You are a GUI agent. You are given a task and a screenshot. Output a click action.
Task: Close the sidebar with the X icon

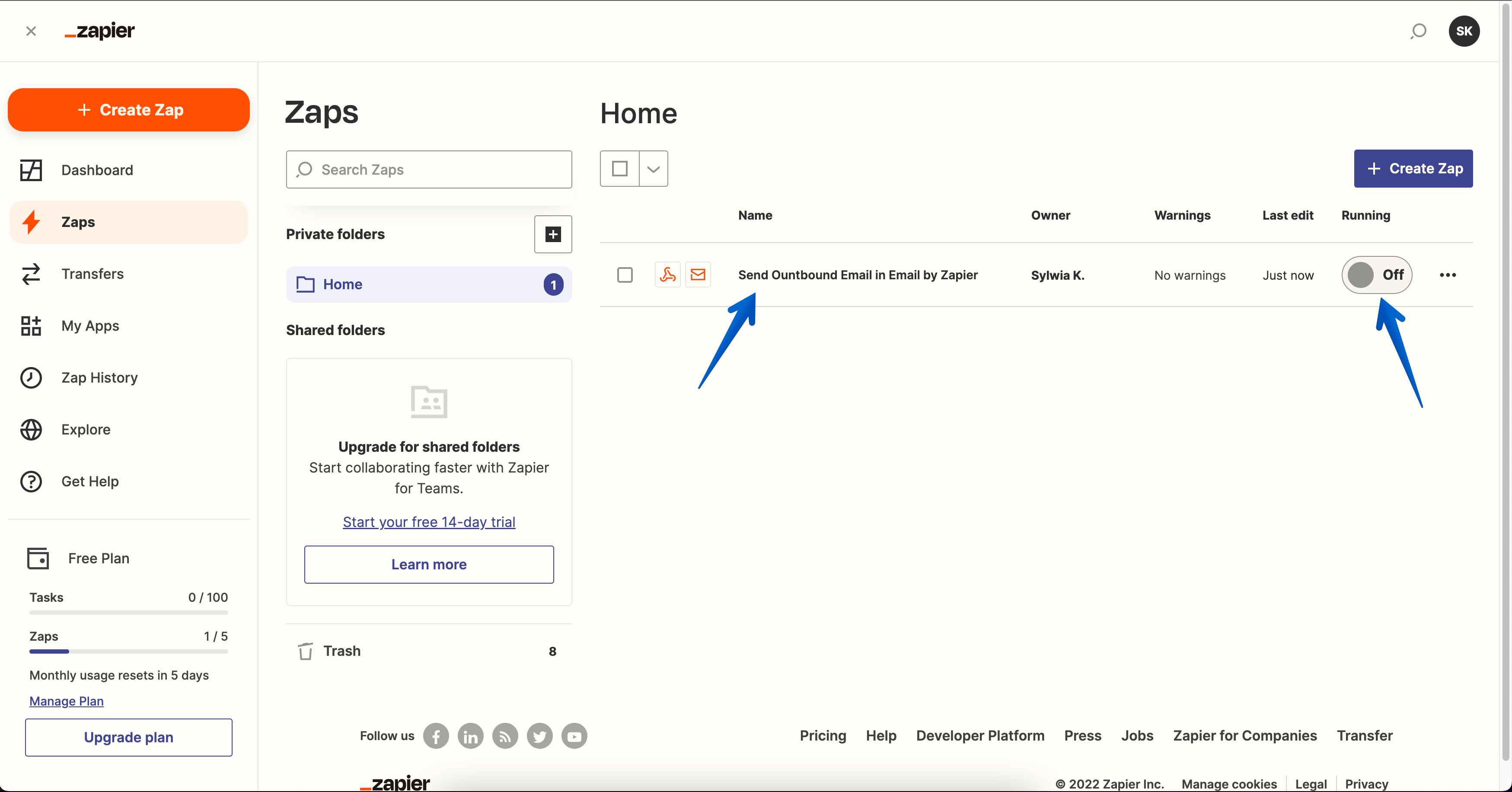click(x=31, y=31)
